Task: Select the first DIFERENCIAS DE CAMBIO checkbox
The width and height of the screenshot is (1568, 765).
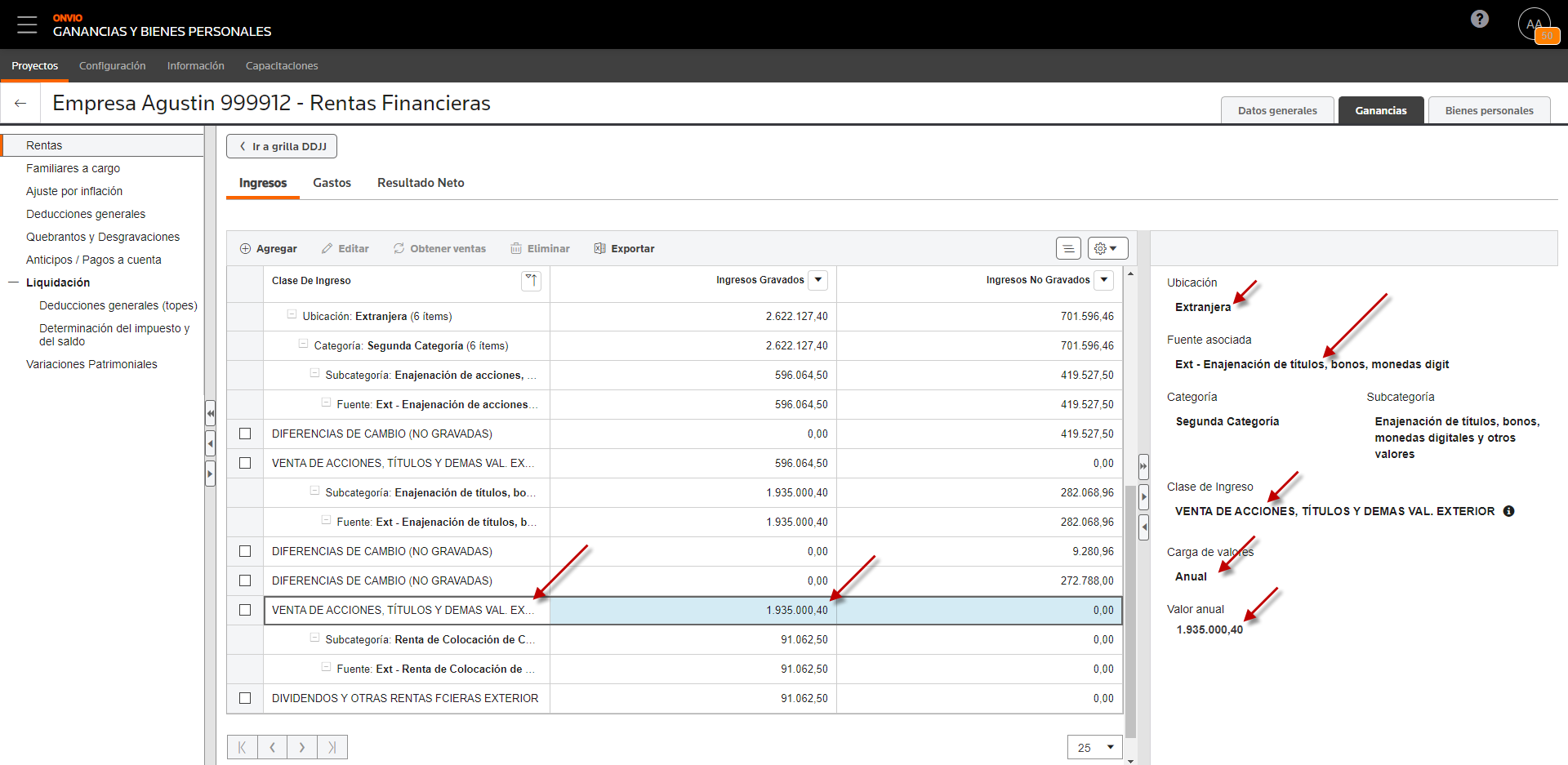Action: [x=245, y=434]
